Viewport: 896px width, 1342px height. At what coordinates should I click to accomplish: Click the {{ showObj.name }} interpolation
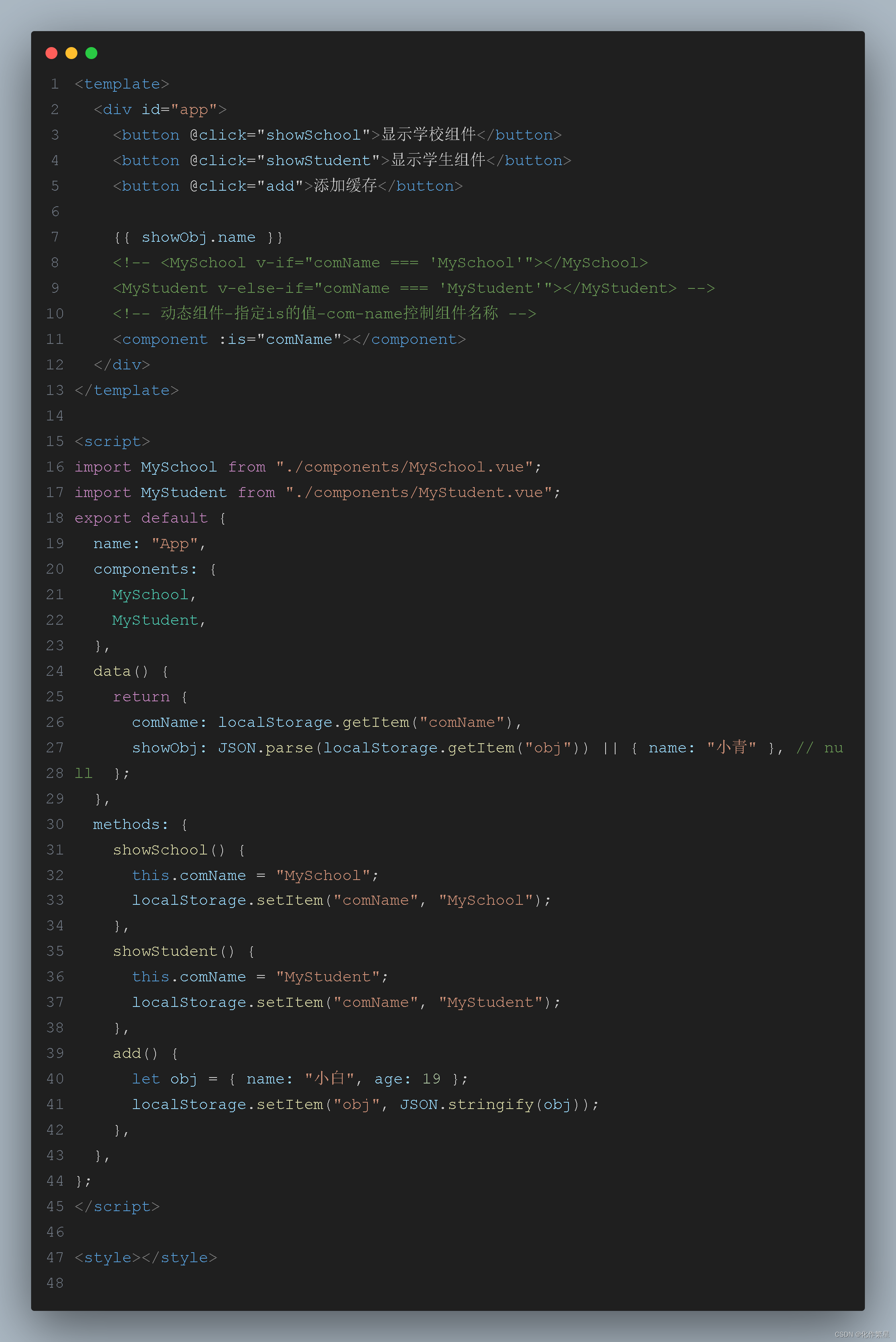point(198,237)
